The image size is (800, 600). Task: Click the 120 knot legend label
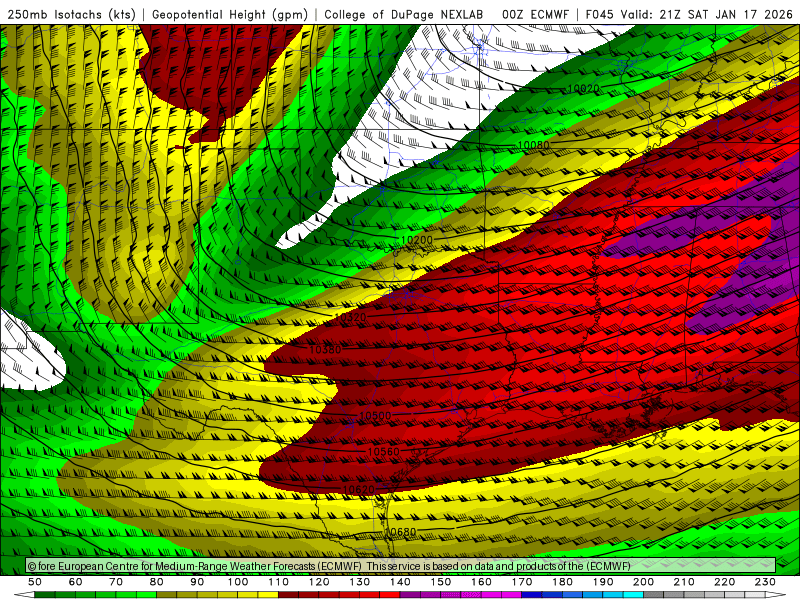319,582
